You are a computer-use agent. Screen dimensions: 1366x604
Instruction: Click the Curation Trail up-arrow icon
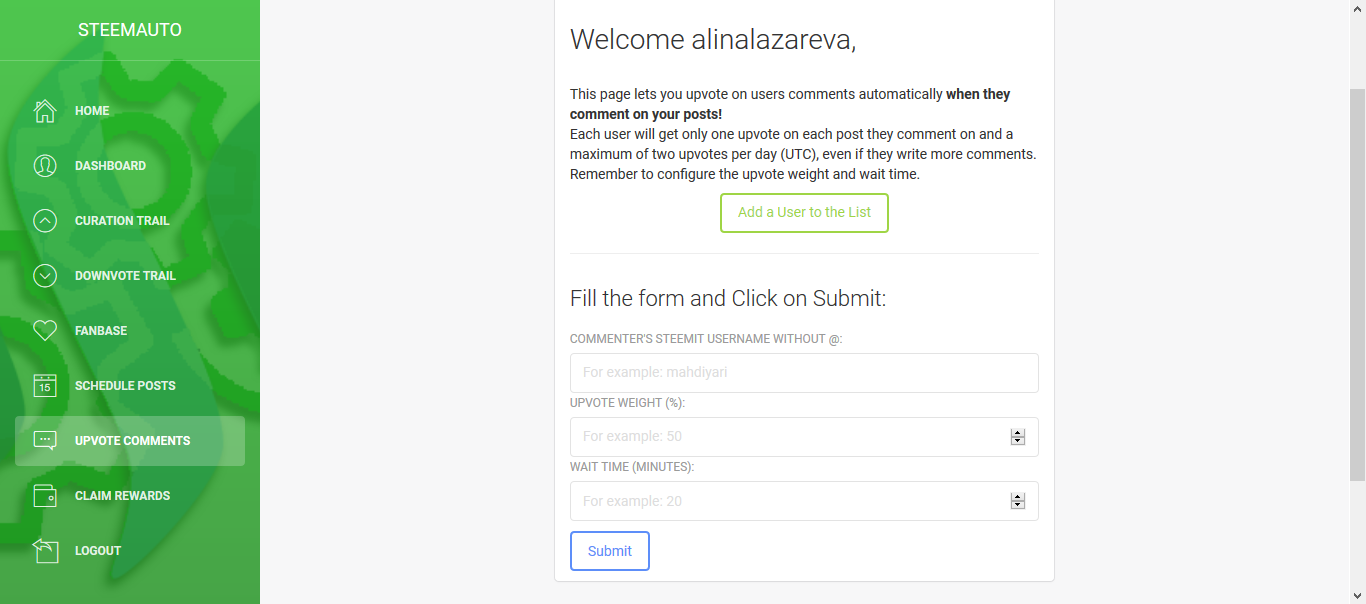[45, 221]
